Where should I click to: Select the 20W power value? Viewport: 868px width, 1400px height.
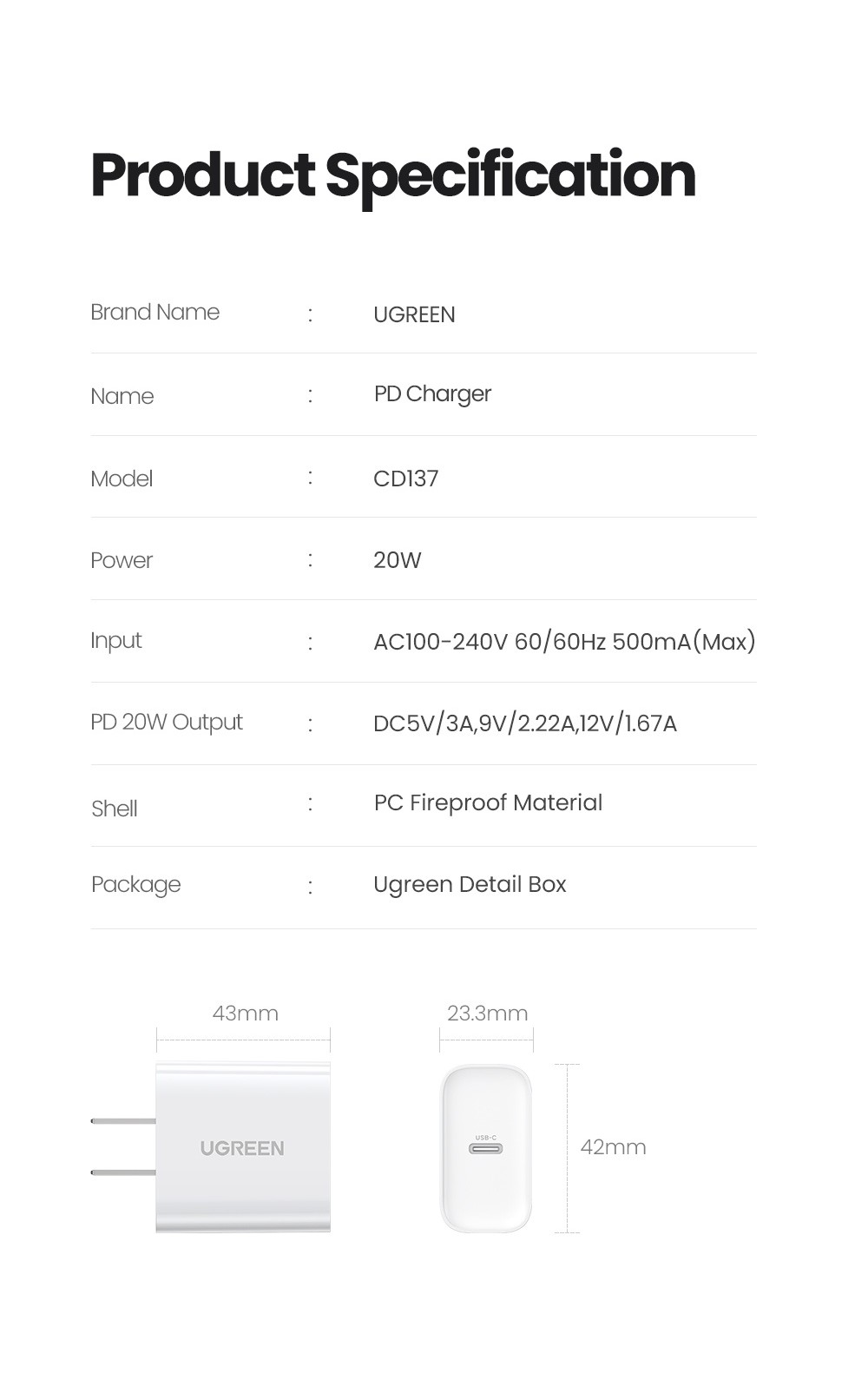(397, 560)
